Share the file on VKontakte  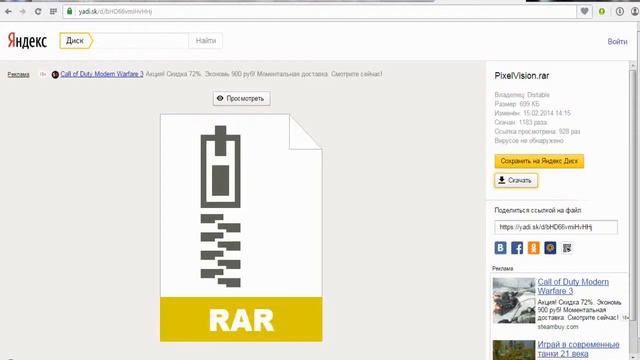pyautogui.click(x=500, y=248)
